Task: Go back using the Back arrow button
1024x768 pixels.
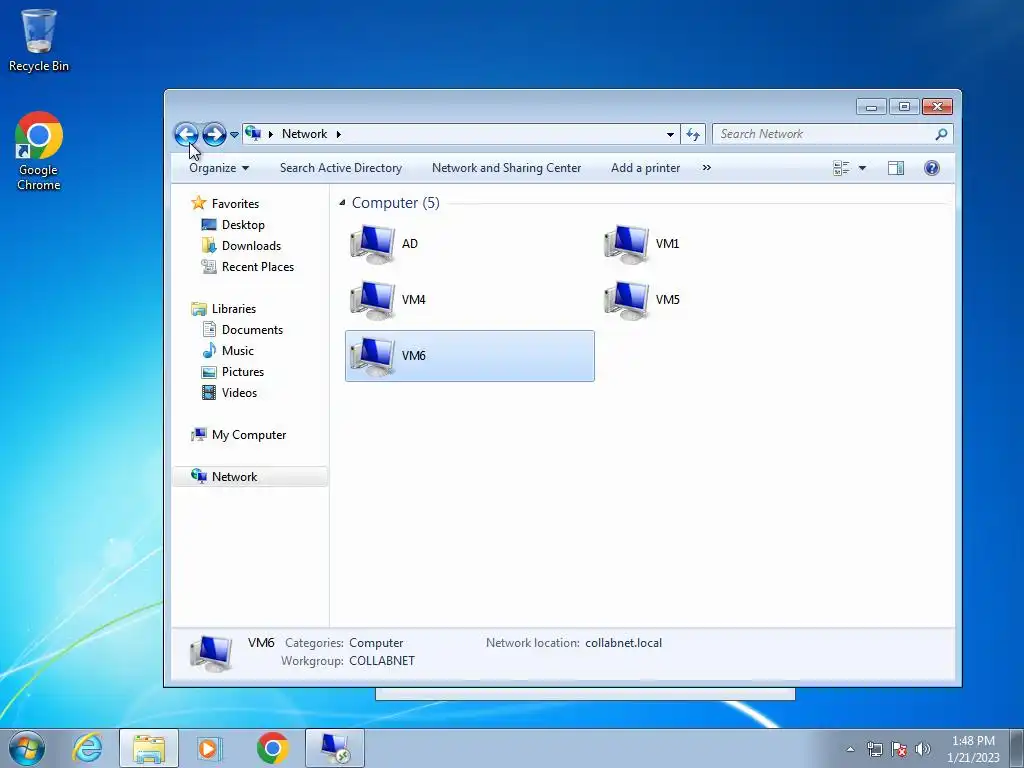Action: pos(187,135)
